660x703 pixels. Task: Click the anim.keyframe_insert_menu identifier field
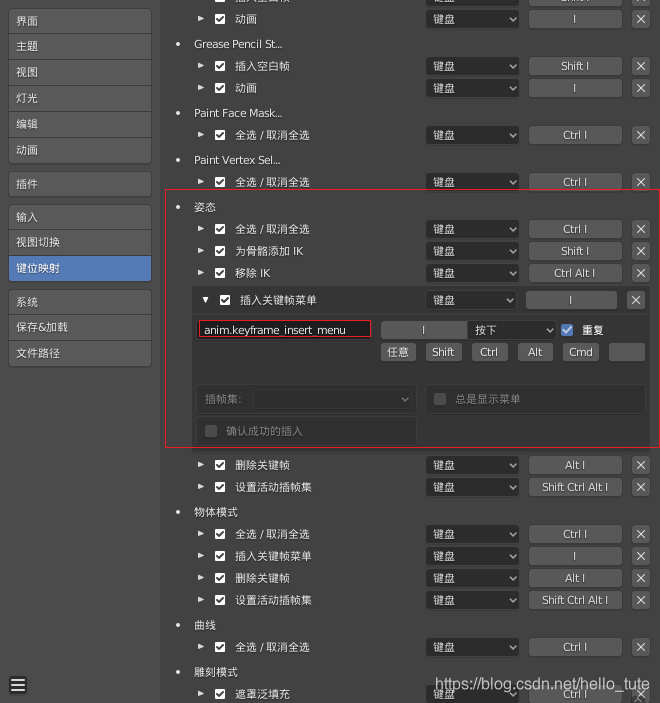click(285, 330)
